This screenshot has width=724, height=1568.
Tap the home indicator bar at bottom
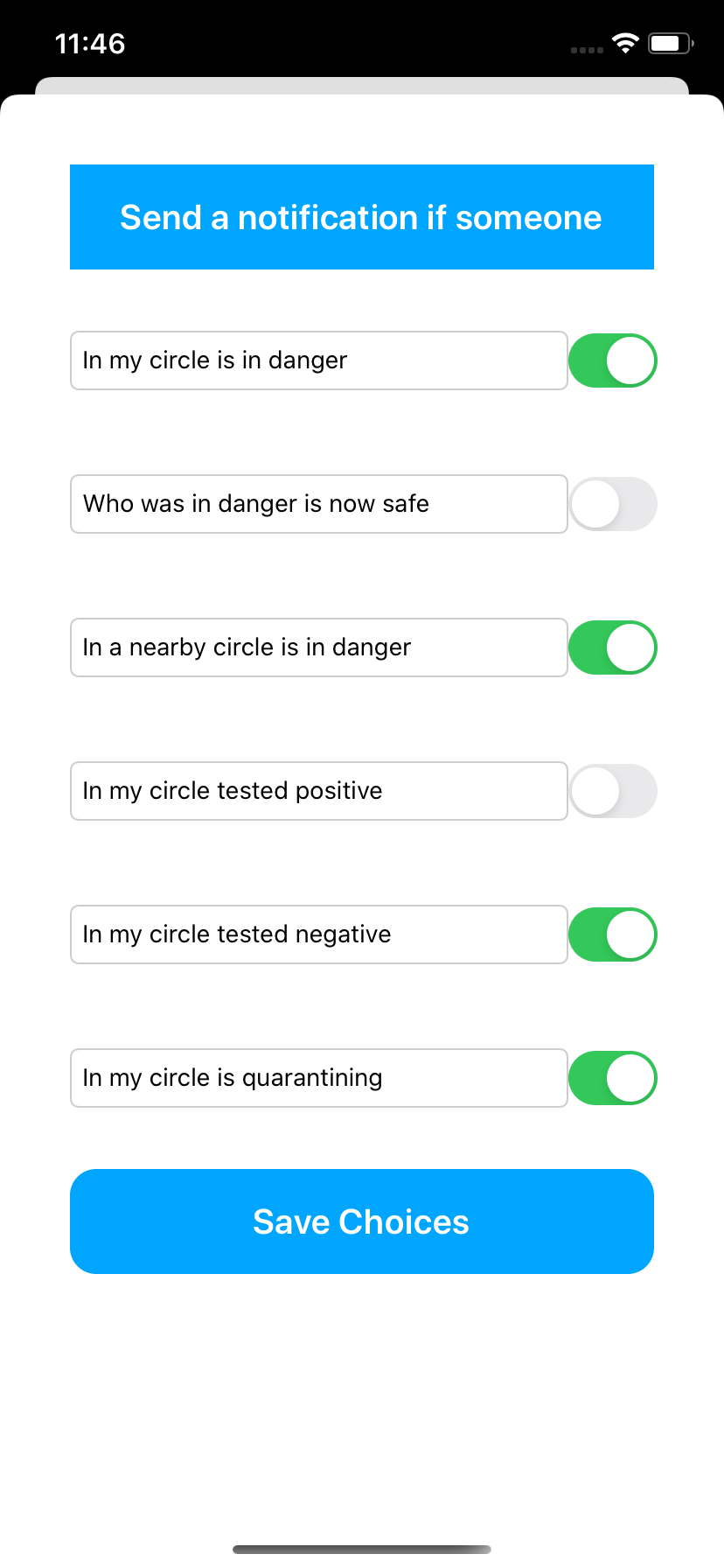pyautogui.click(x=362, y=1550)
